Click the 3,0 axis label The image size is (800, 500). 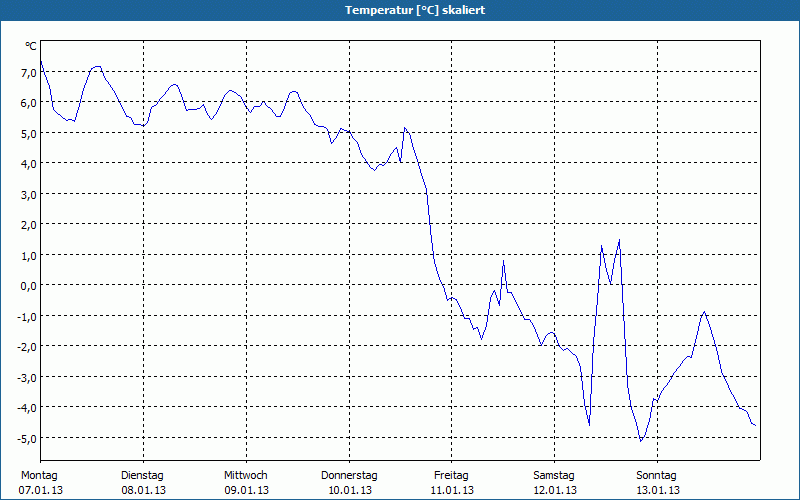29,194
